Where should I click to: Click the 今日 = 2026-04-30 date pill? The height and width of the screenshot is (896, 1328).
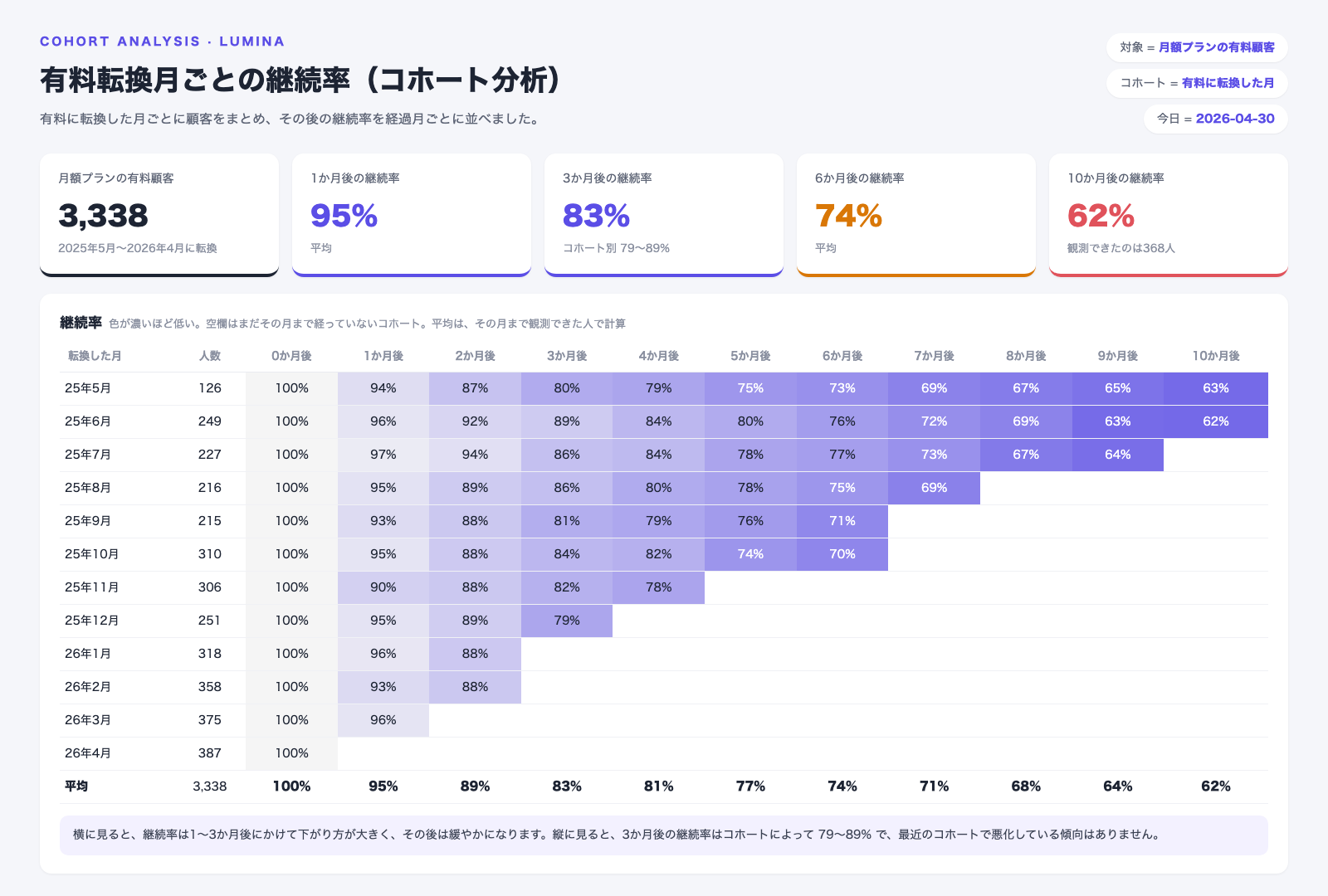[1215, 119]
